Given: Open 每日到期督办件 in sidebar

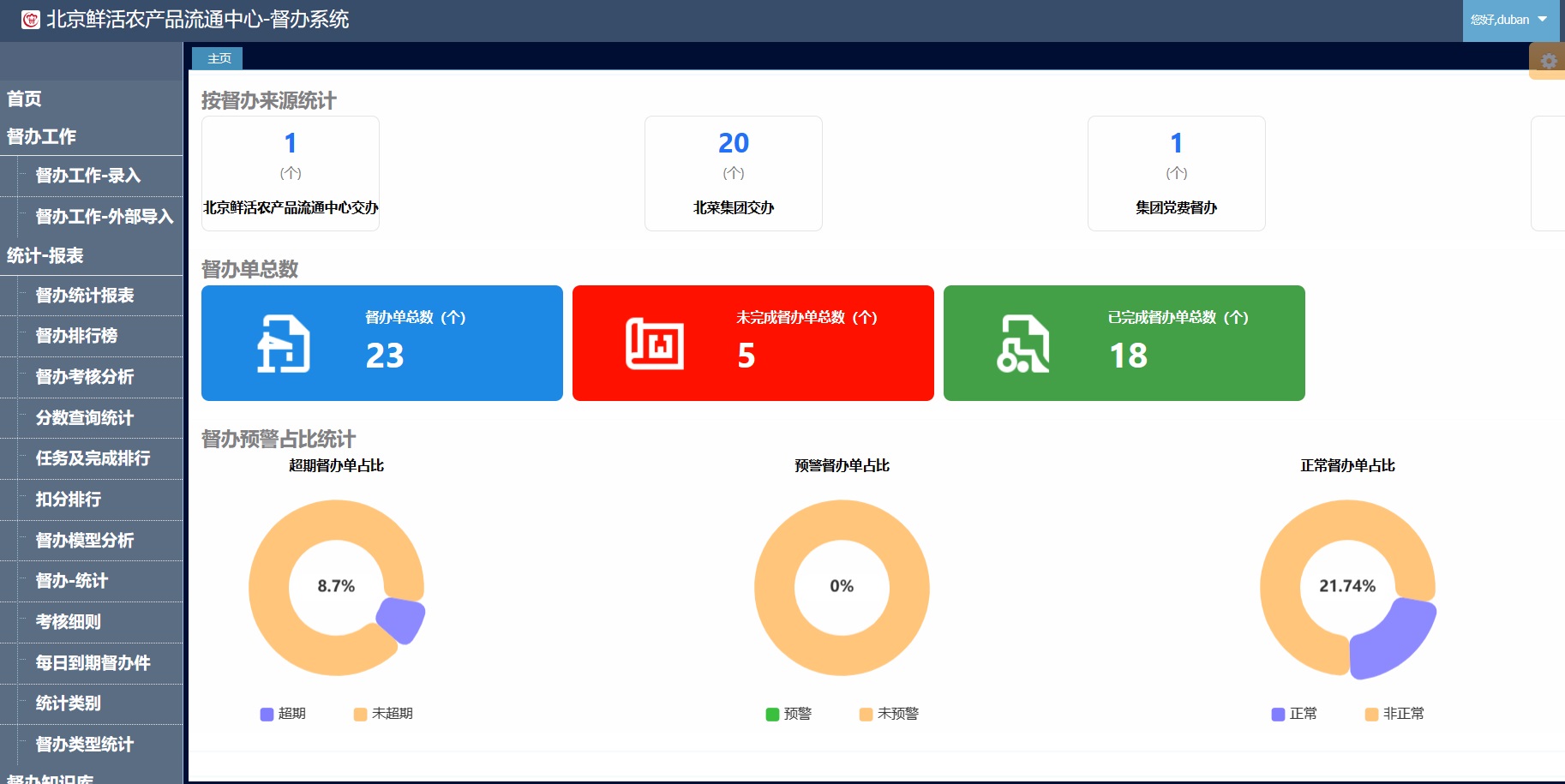Looking at the screenshot, I should 93,663.
